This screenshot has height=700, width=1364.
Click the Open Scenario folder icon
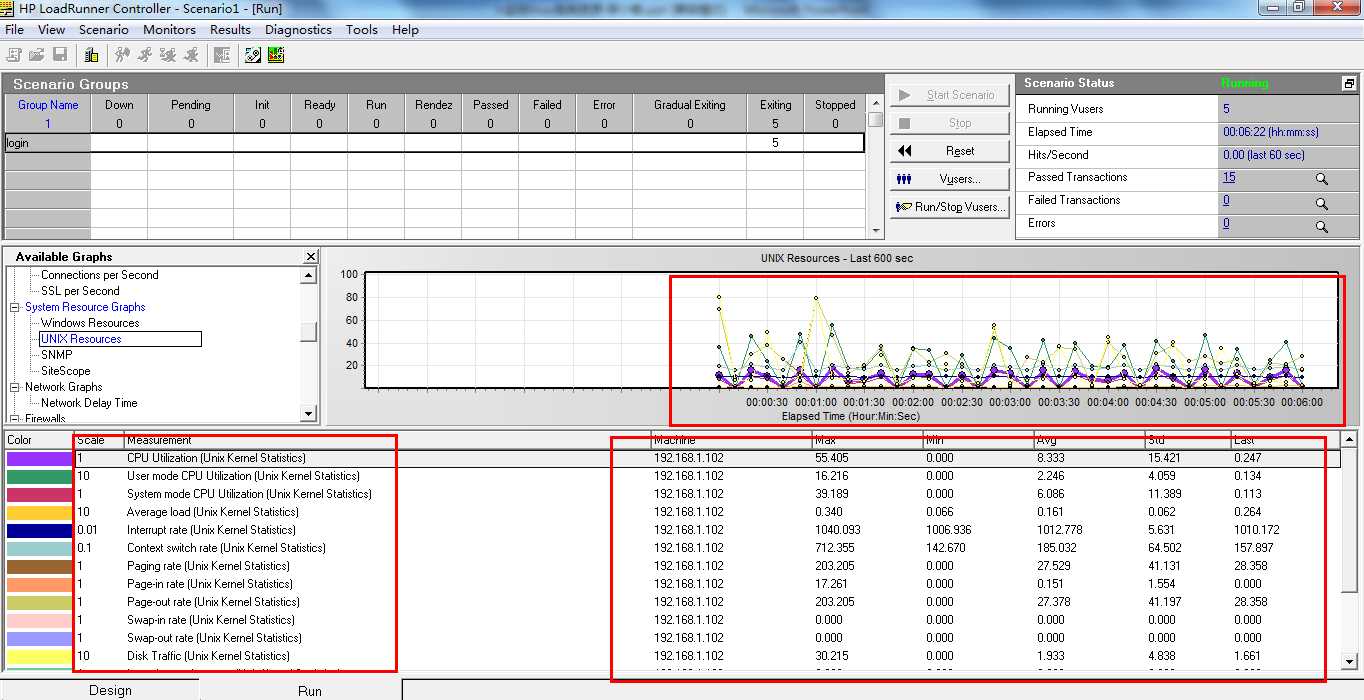pyautogui.click(x=37, y=54)
